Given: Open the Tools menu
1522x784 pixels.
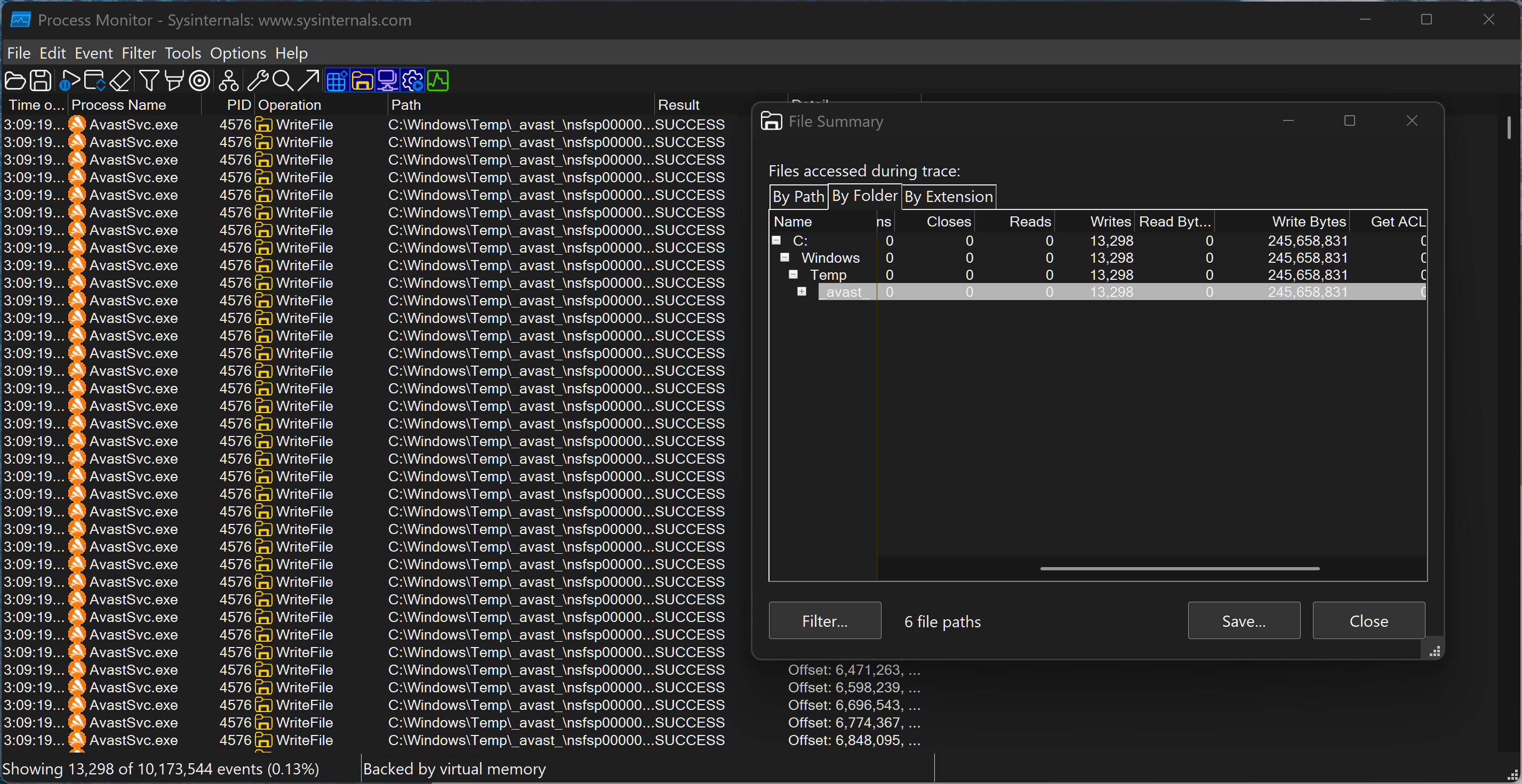Looking at the screenshot, I should click(x=183, y=53).
